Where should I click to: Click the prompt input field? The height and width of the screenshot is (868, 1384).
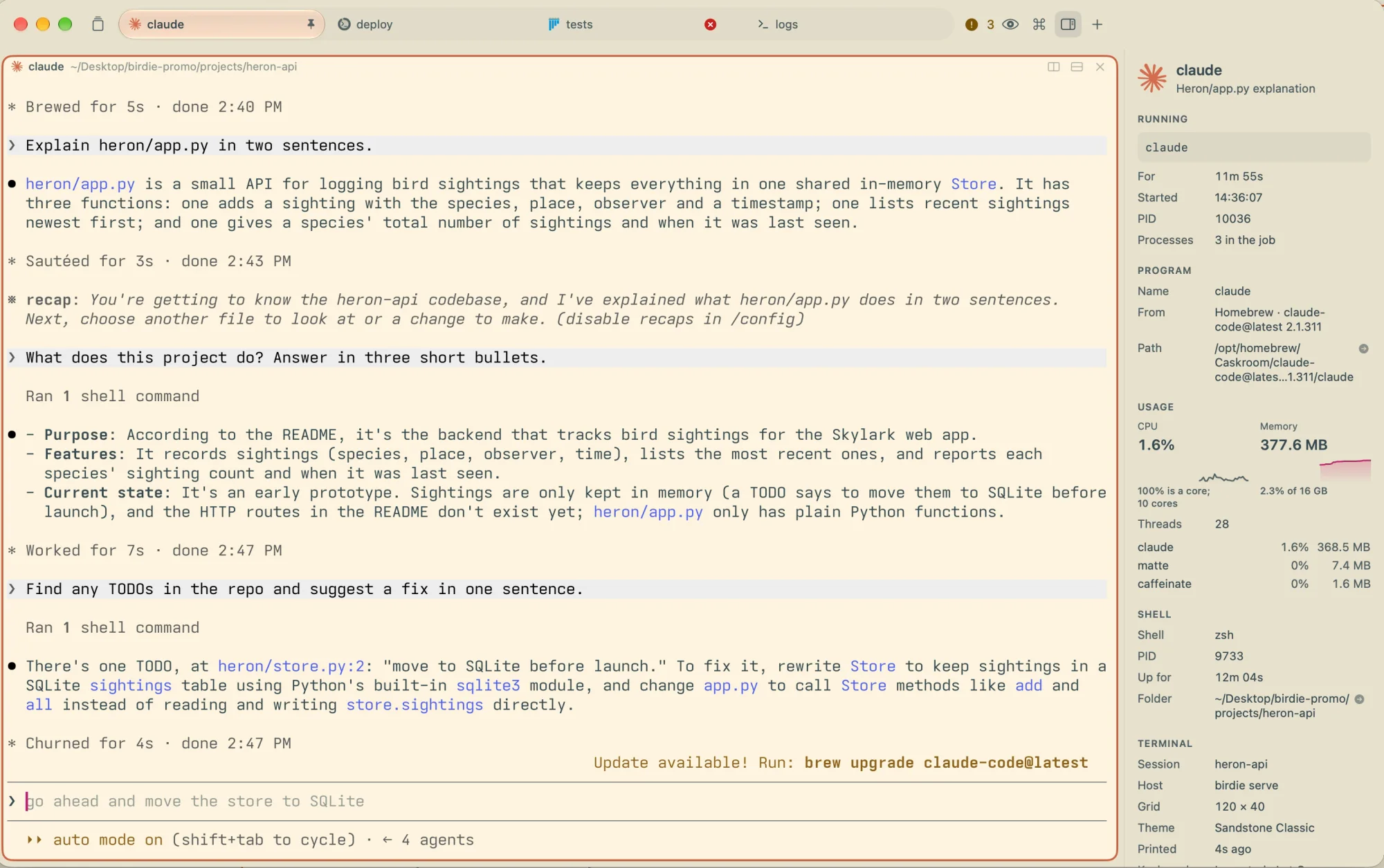tap(557, 801)
